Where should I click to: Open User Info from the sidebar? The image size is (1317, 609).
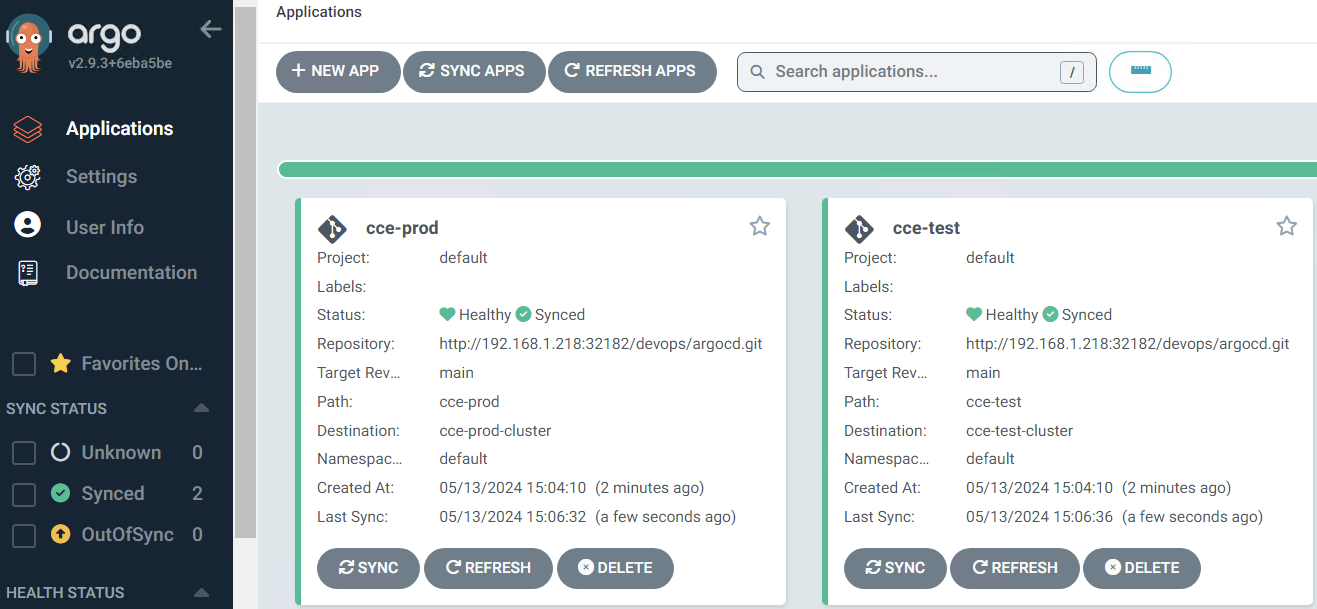(x=105, y=227)
